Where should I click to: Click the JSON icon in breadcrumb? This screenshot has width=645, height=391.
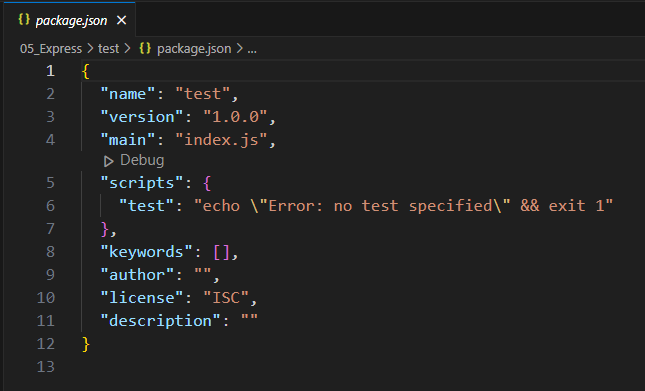(145, 49)
